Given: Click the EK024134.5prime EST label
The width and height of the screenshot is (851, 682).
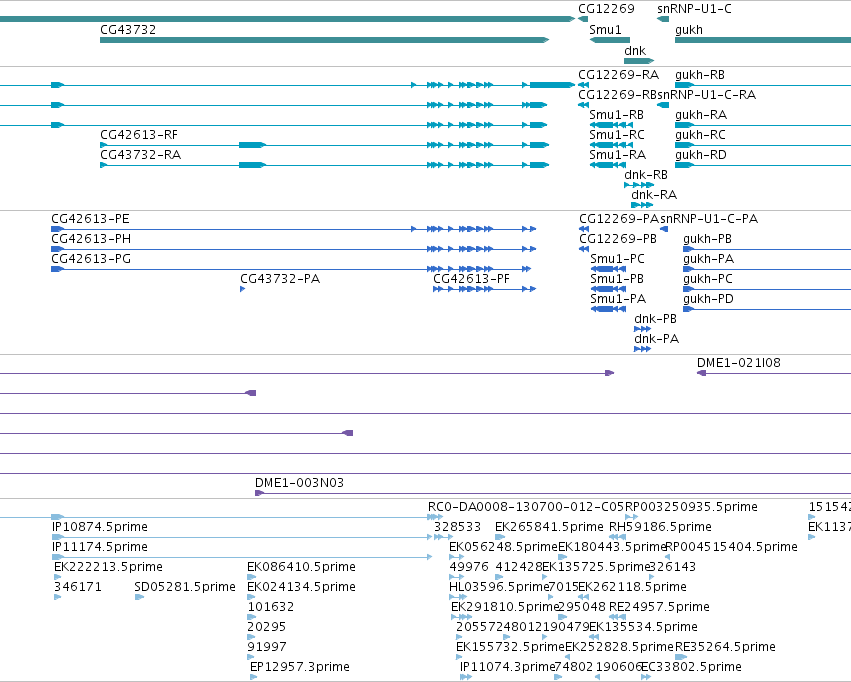Looking at the screenshot, I should pos(301,588).
